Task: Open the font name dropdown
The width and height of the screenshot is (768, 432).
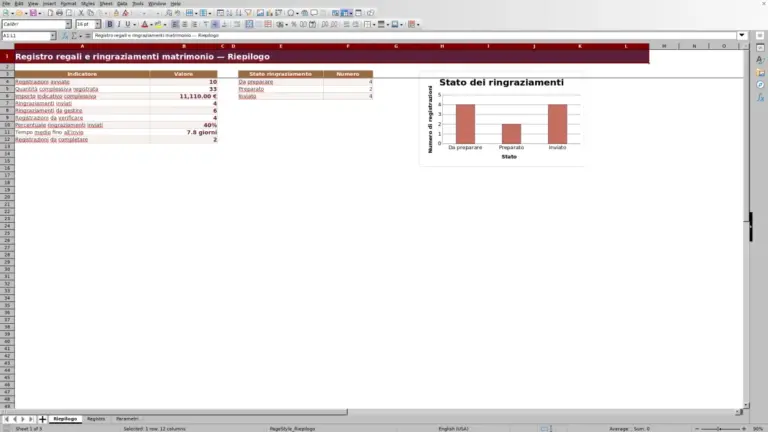Action: pyautogui.click(x=68, y=24)
